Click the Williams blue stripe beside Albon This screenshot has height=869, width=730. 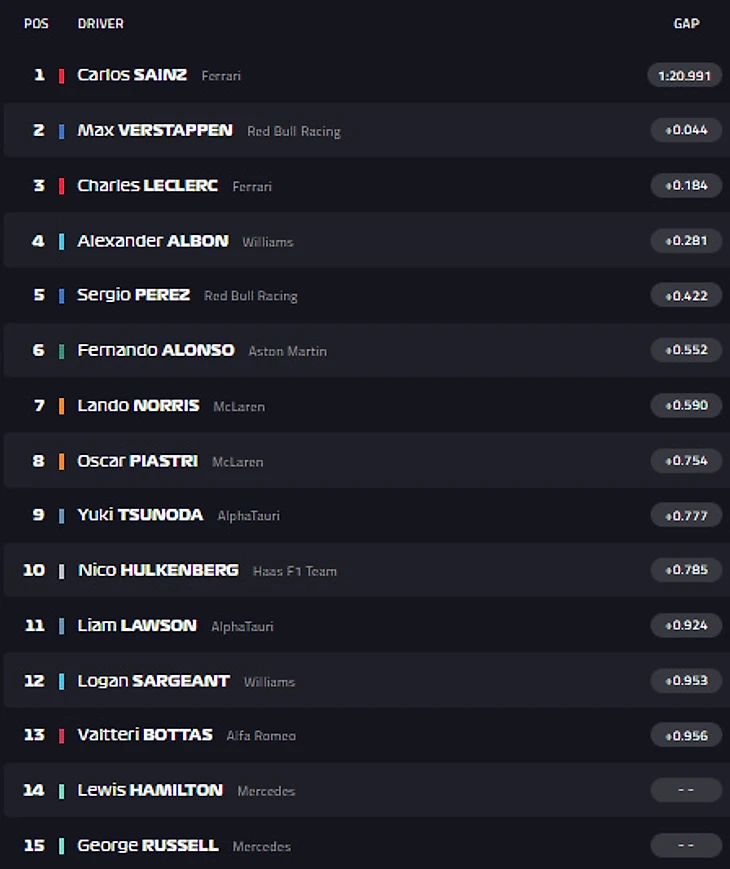[62, 241]
